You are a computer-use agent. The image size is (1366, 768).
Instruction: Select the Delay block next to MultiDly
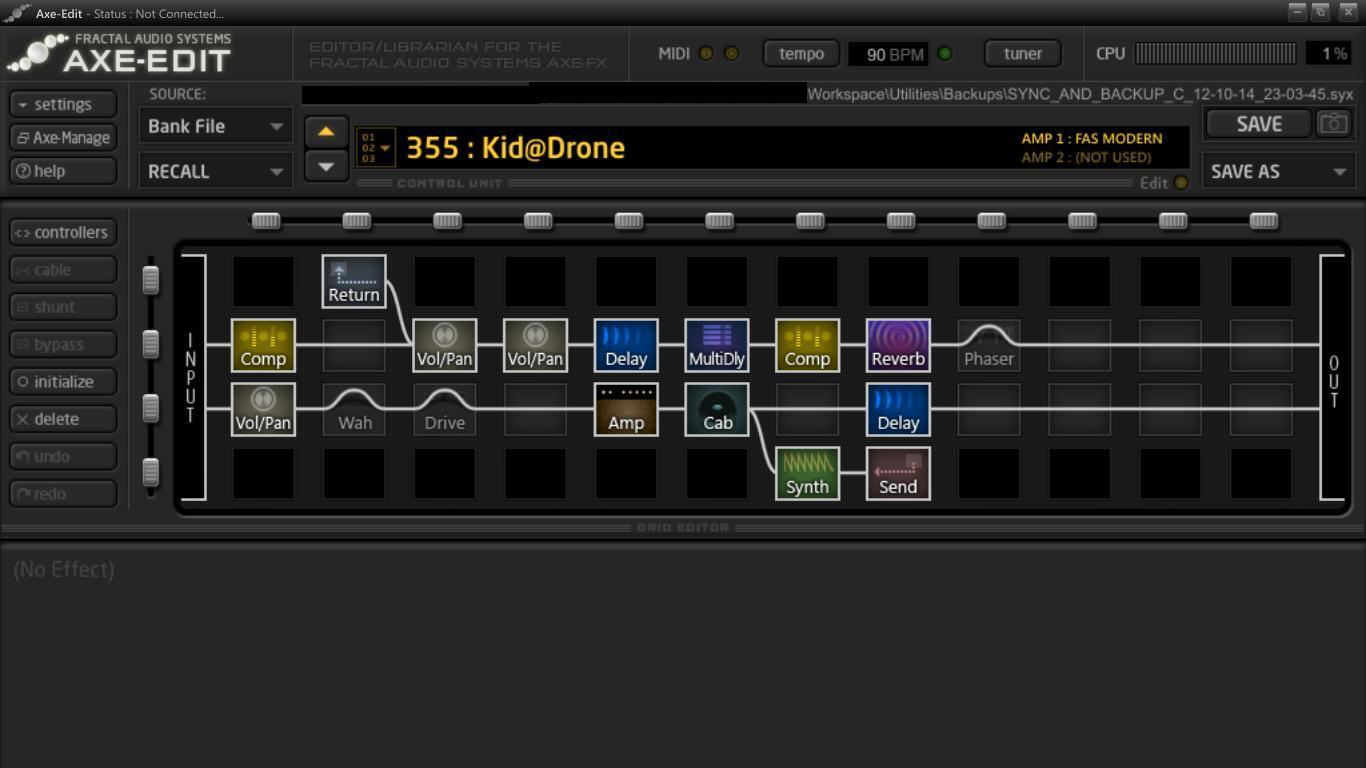tap(626, 345)
